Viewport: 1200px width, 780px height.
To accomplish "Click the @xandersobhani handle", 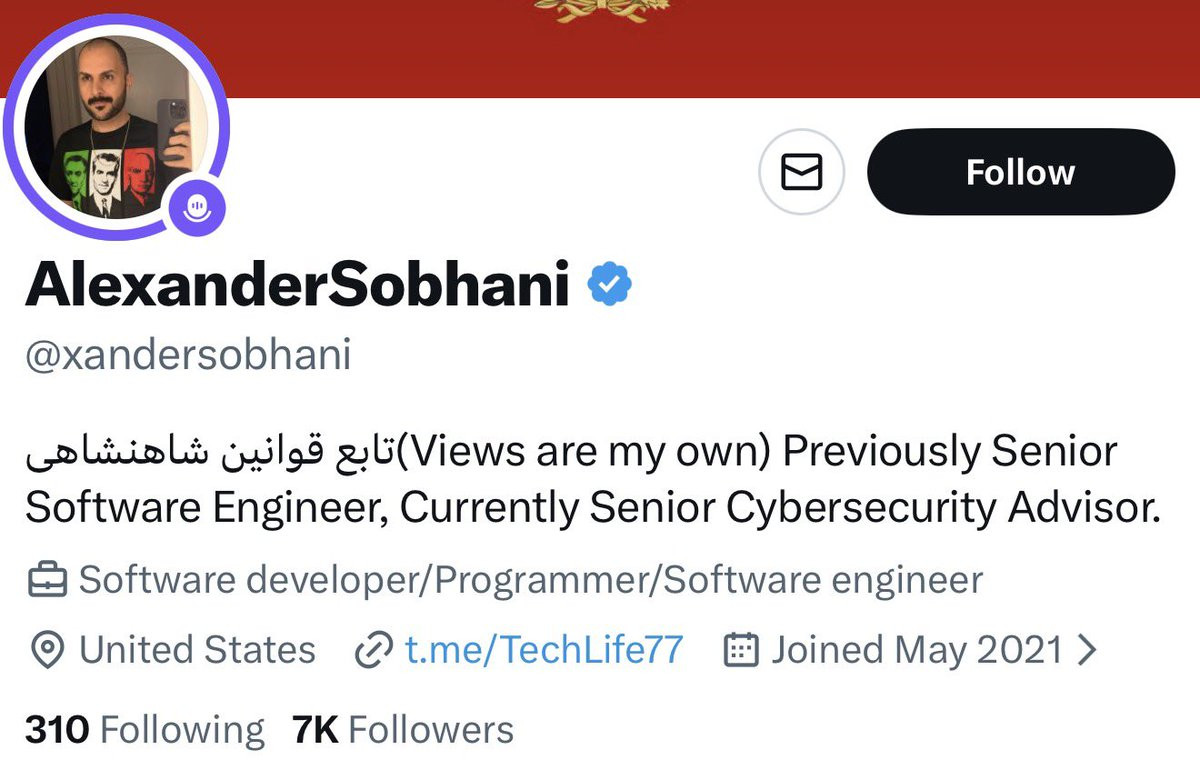I will [x=188, y=355].
